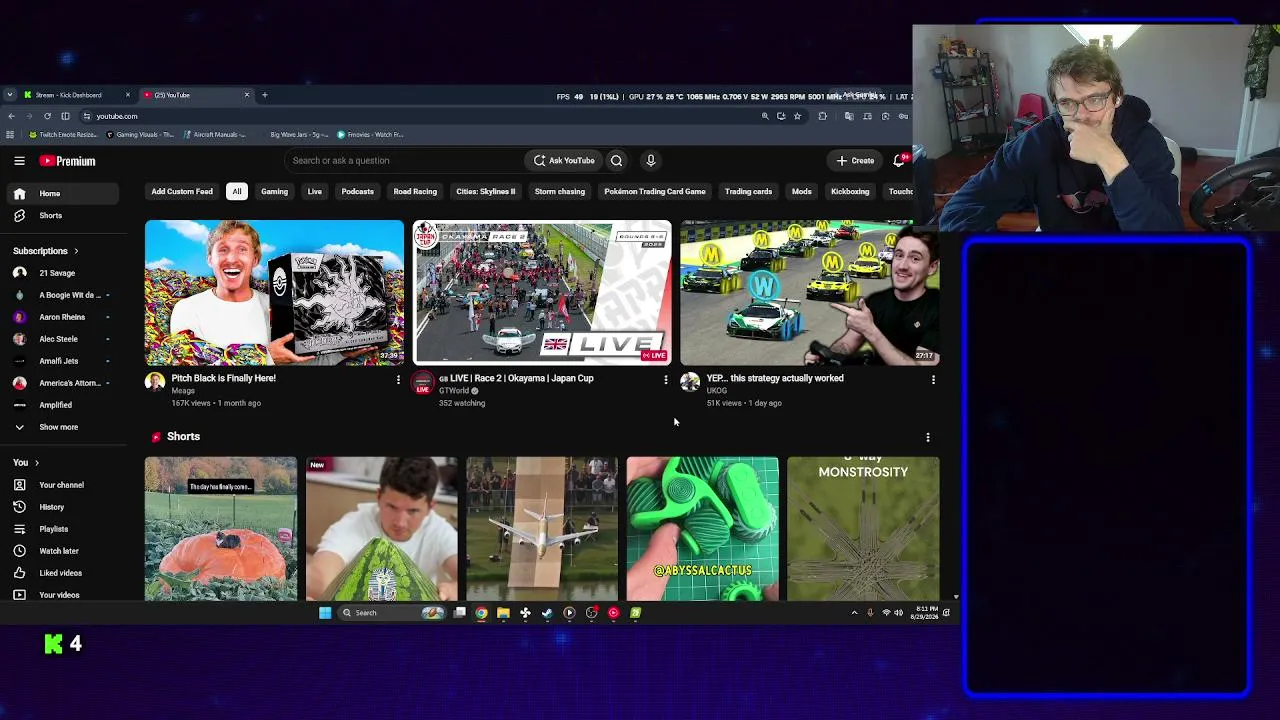Open Google Chrome from the taskbar
Viewport: 1280px width, 720px height.
[481, 613]
